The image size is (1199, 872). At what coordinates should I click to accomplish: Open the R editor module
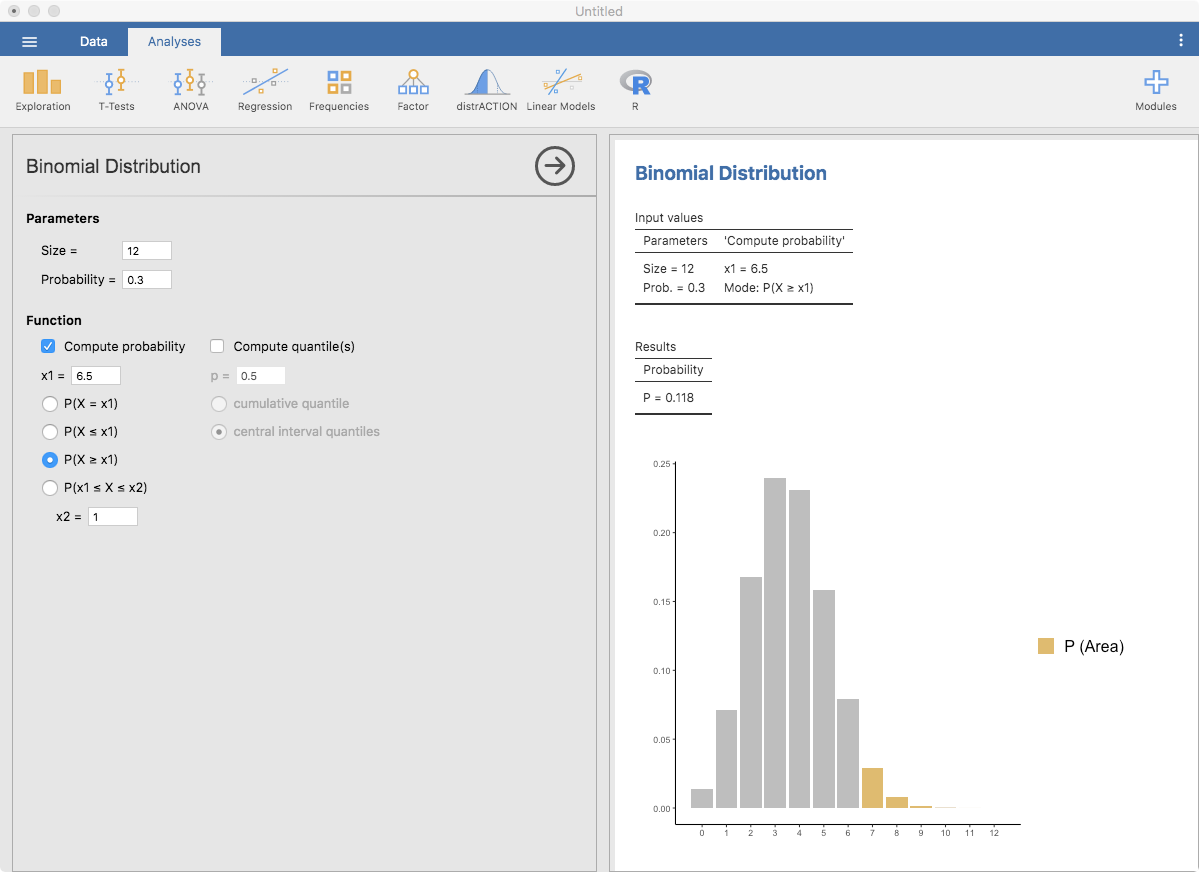click(x=635, y=89)
